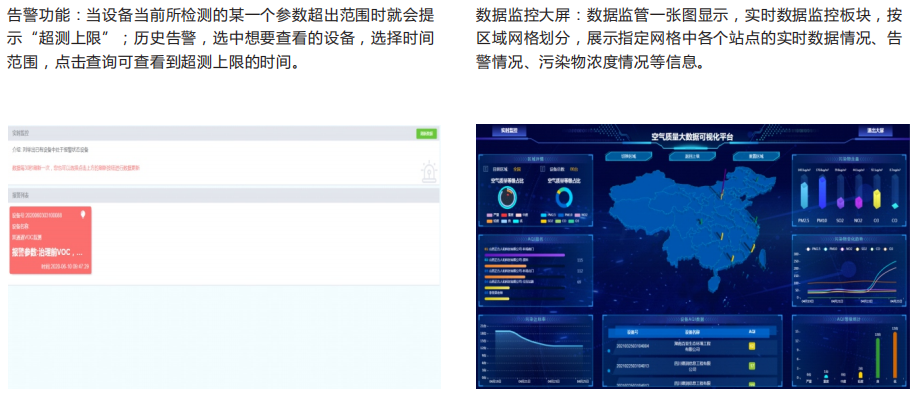Select the third region tab above the map
The image size is (922, 399).
[756, 156]
